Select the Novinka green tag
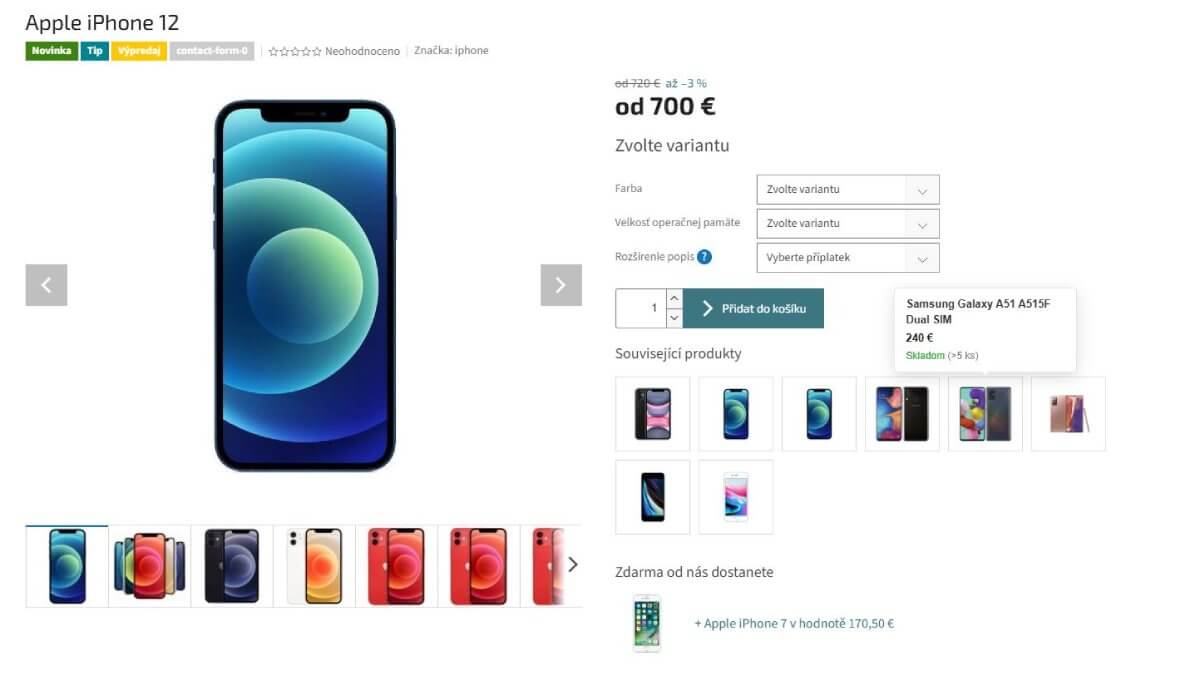 52,51
